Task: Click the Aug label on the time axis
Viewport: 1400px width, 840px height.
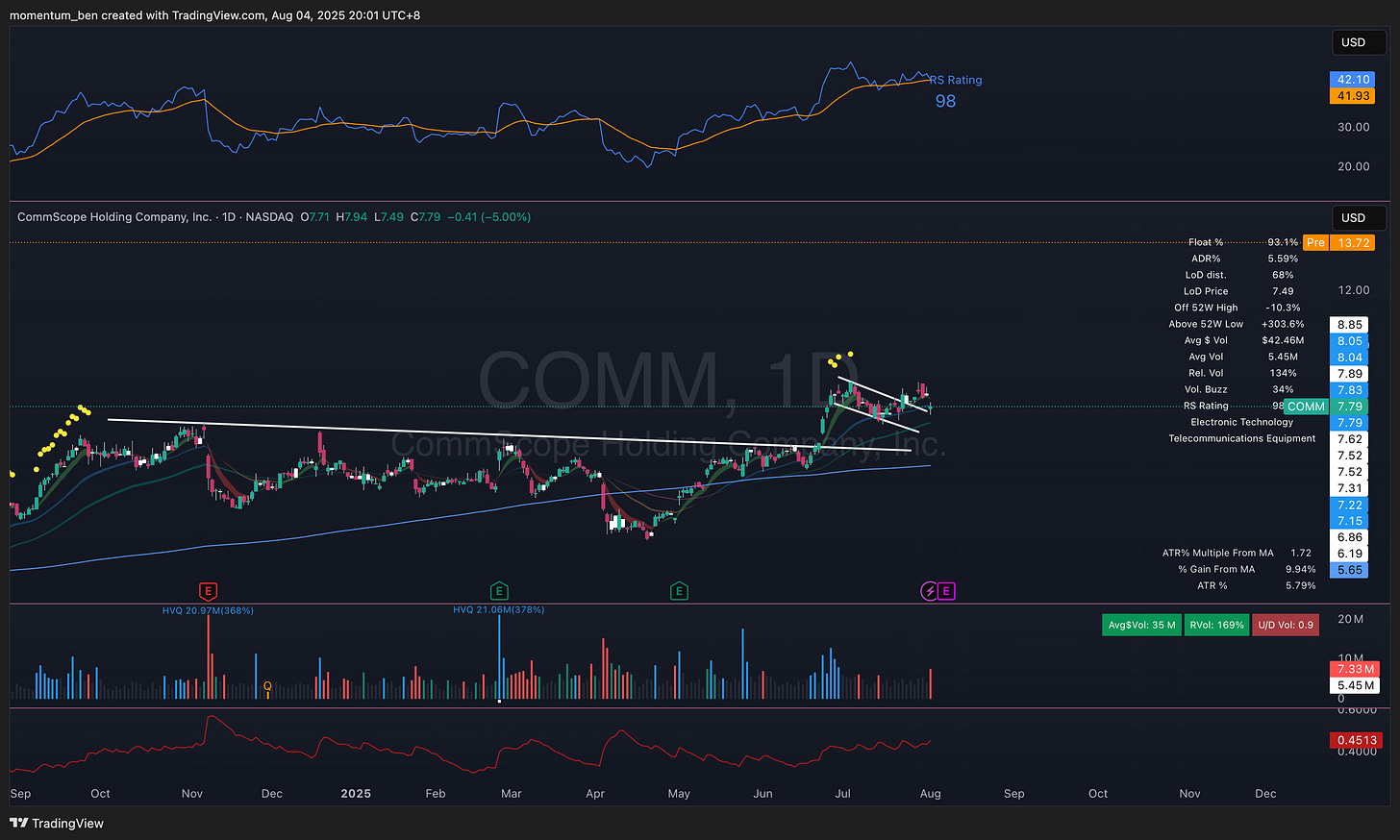Action: click(x=930, y=794)
